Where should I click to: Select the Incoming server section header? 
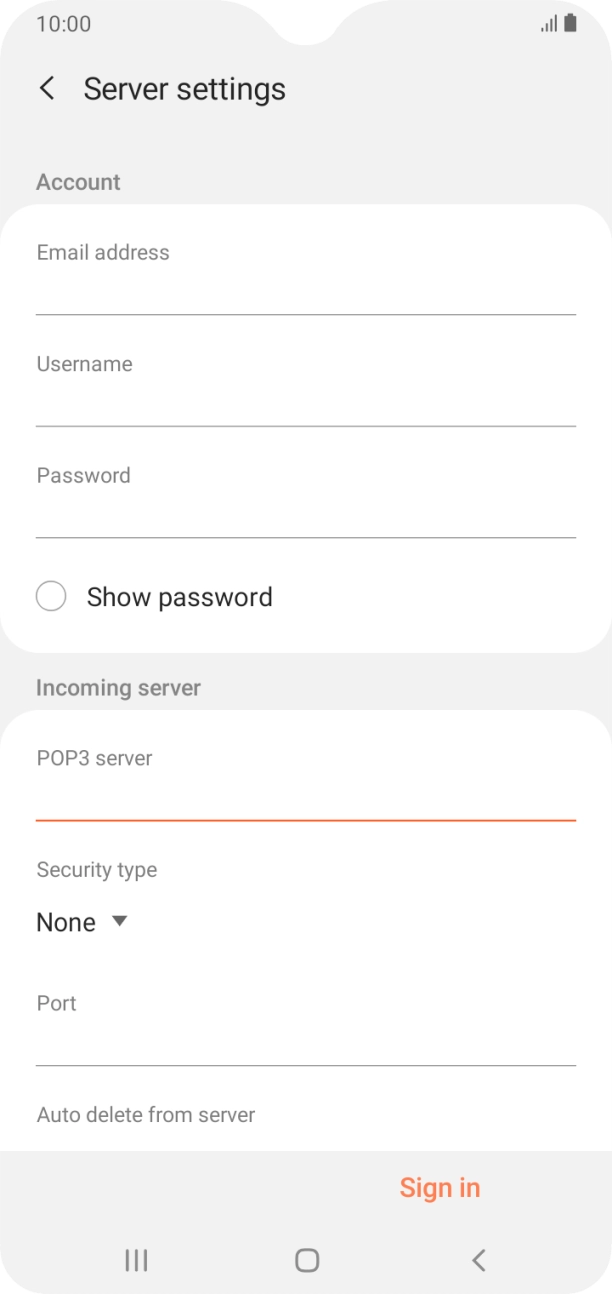pos(118,688)
